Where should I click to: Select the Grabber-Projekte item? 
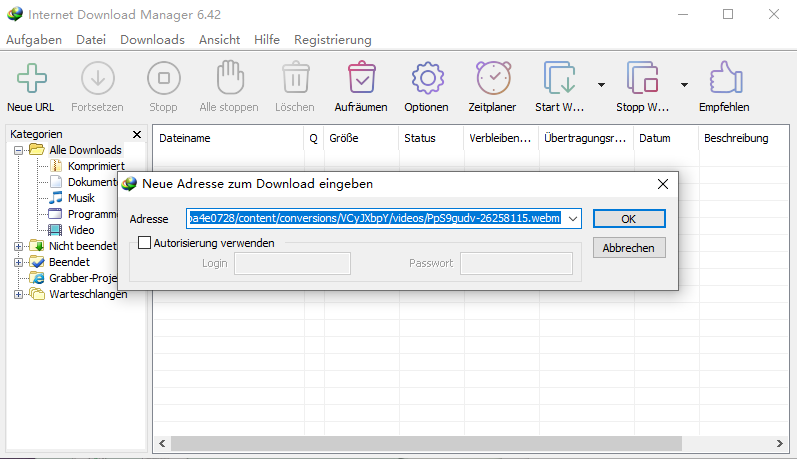pyautogui.click(x=83, y=278)
